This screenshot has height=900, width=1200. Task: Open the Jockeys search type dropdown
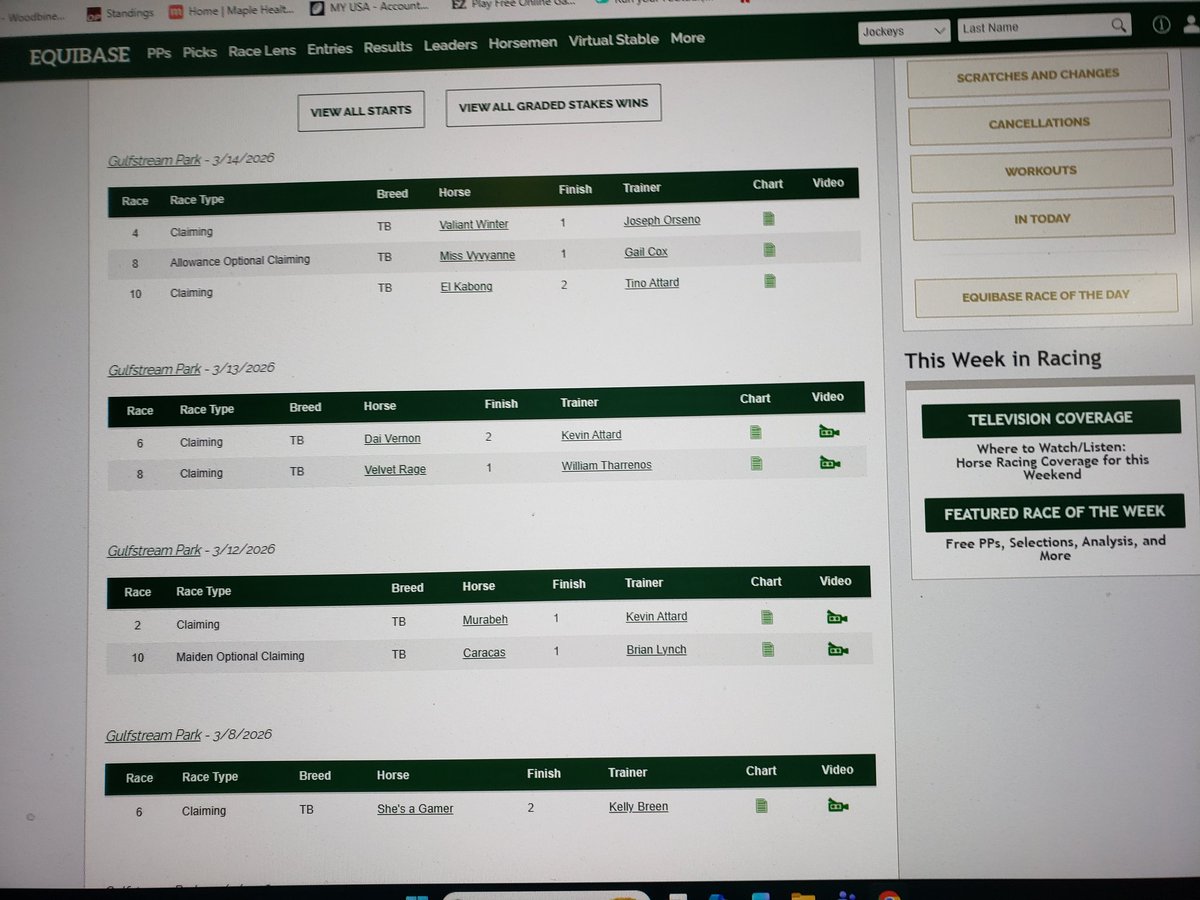(903, 31)
